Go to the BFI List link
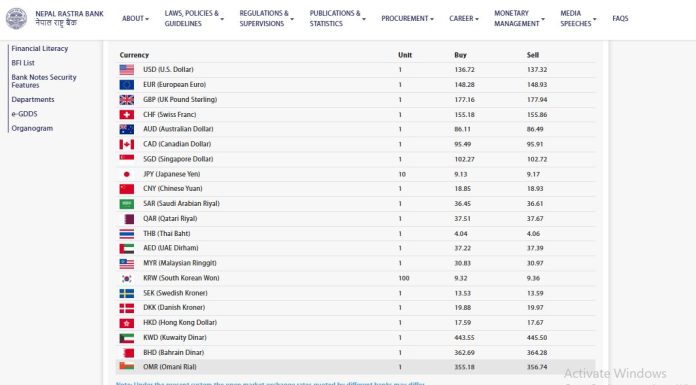Screen dimensions: 696x385 [x=23, y=63]
